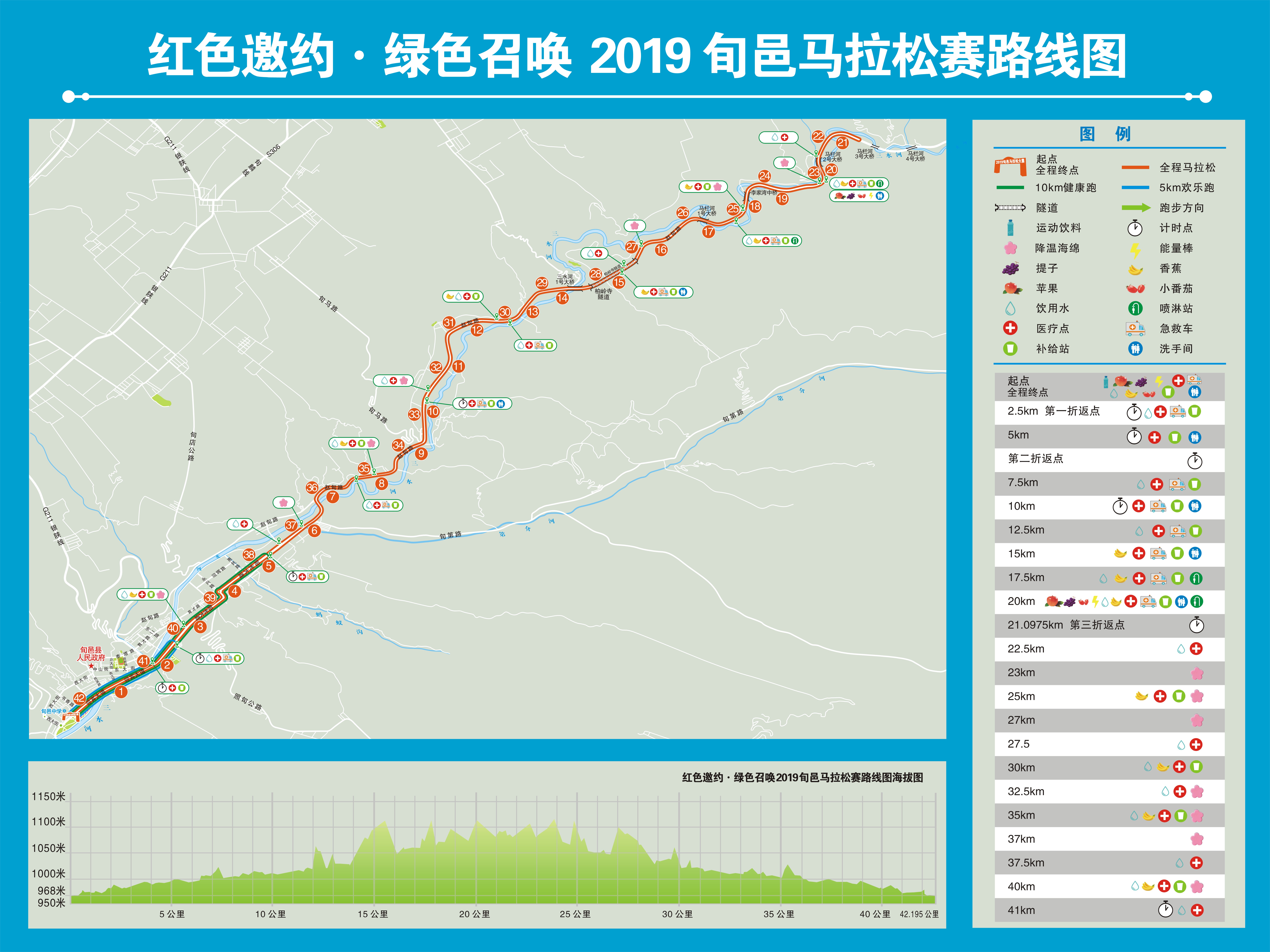Click the sponge icon in the 37km row

point(1197,839)
